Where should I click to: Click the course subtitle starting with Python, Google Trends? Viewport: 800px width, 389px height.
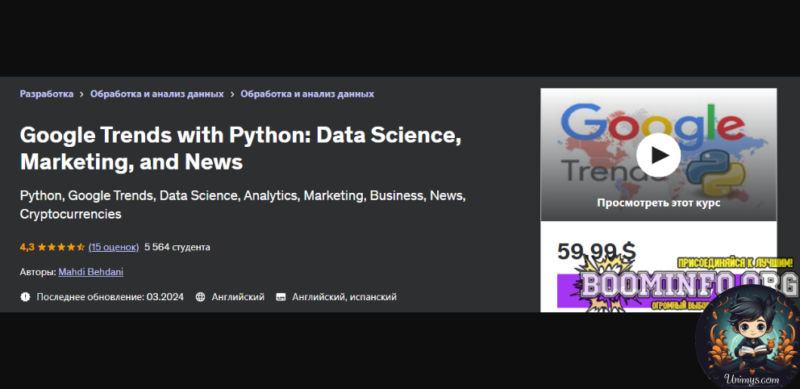point(243,205)
